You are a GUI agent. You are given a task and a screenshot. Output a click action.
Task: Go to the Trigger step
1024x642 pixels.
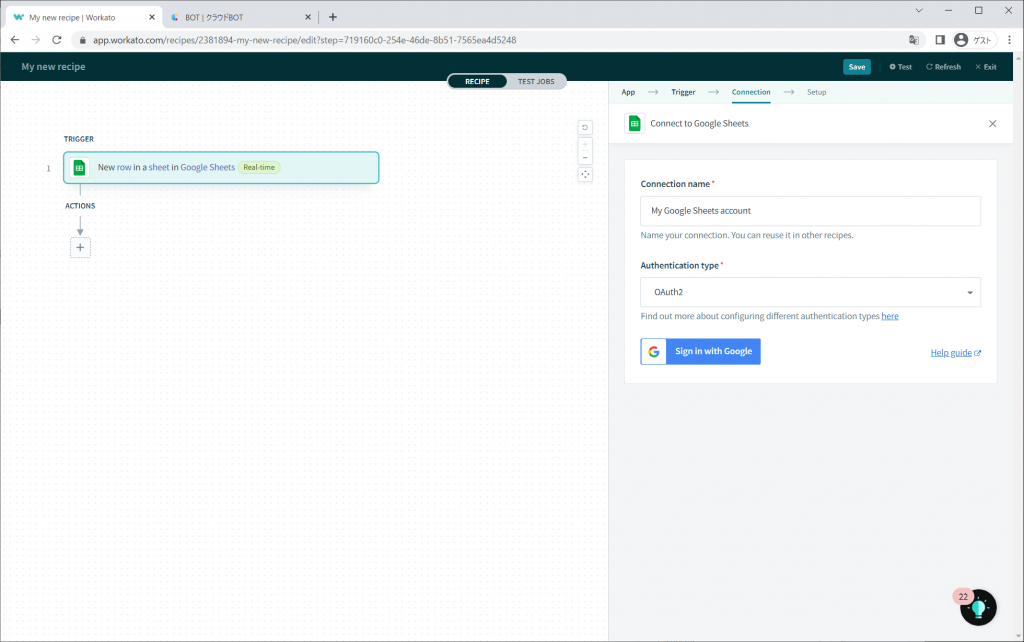pyautogui.click(x=683, y=92)
